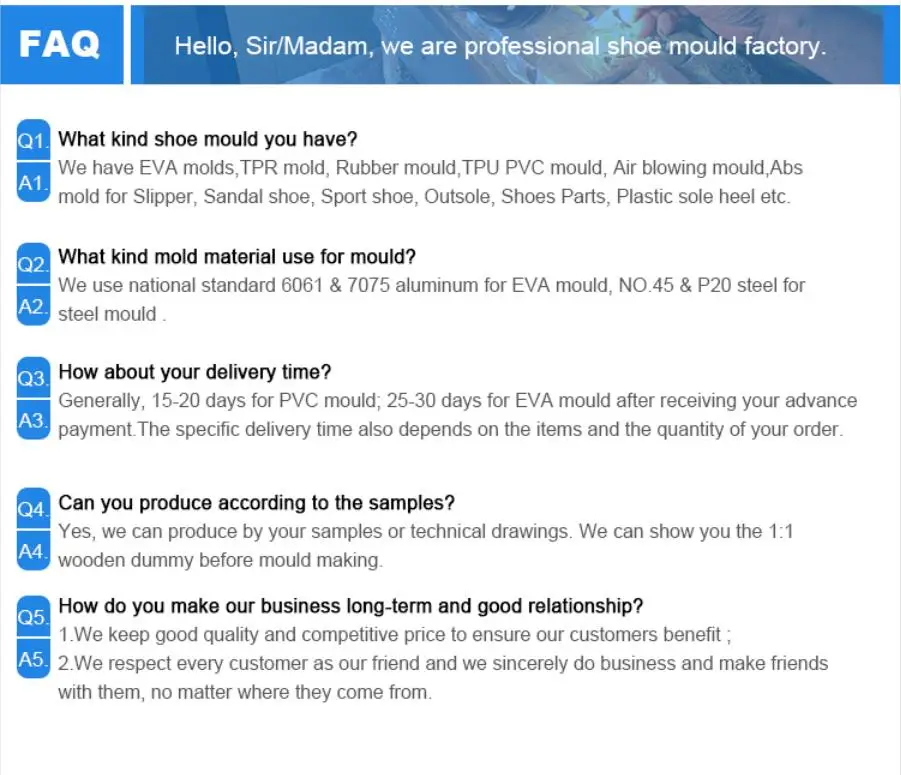This screenshot has height=775, width=901.
Task: Select question about mold material use
Action: coord(238,257)
